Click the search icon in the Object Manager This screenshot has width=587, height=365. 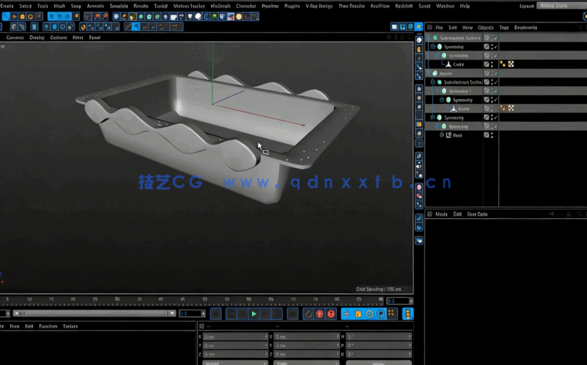(580, 27)
